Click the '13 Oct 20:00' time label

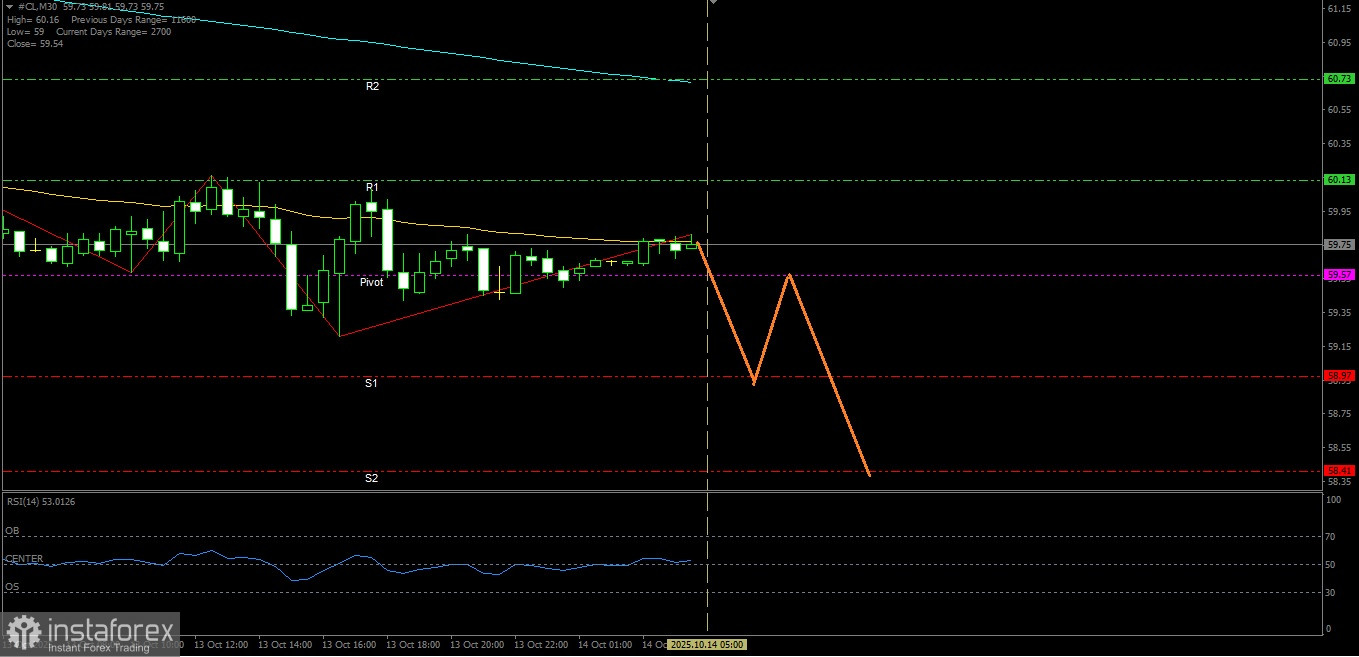point(477,645)
